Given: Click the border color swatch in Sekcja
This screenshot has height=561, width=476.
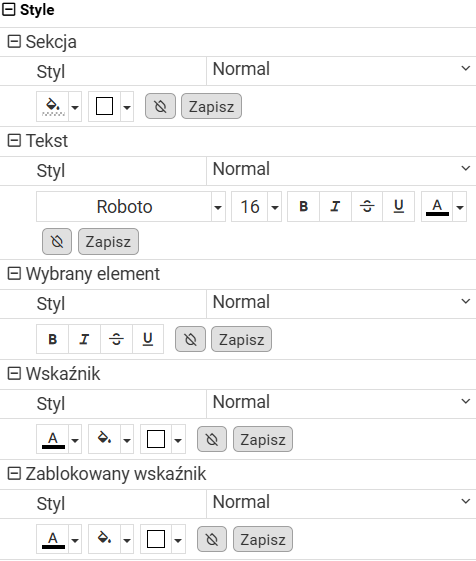Looking at the screenshot, I should point(105,106).
